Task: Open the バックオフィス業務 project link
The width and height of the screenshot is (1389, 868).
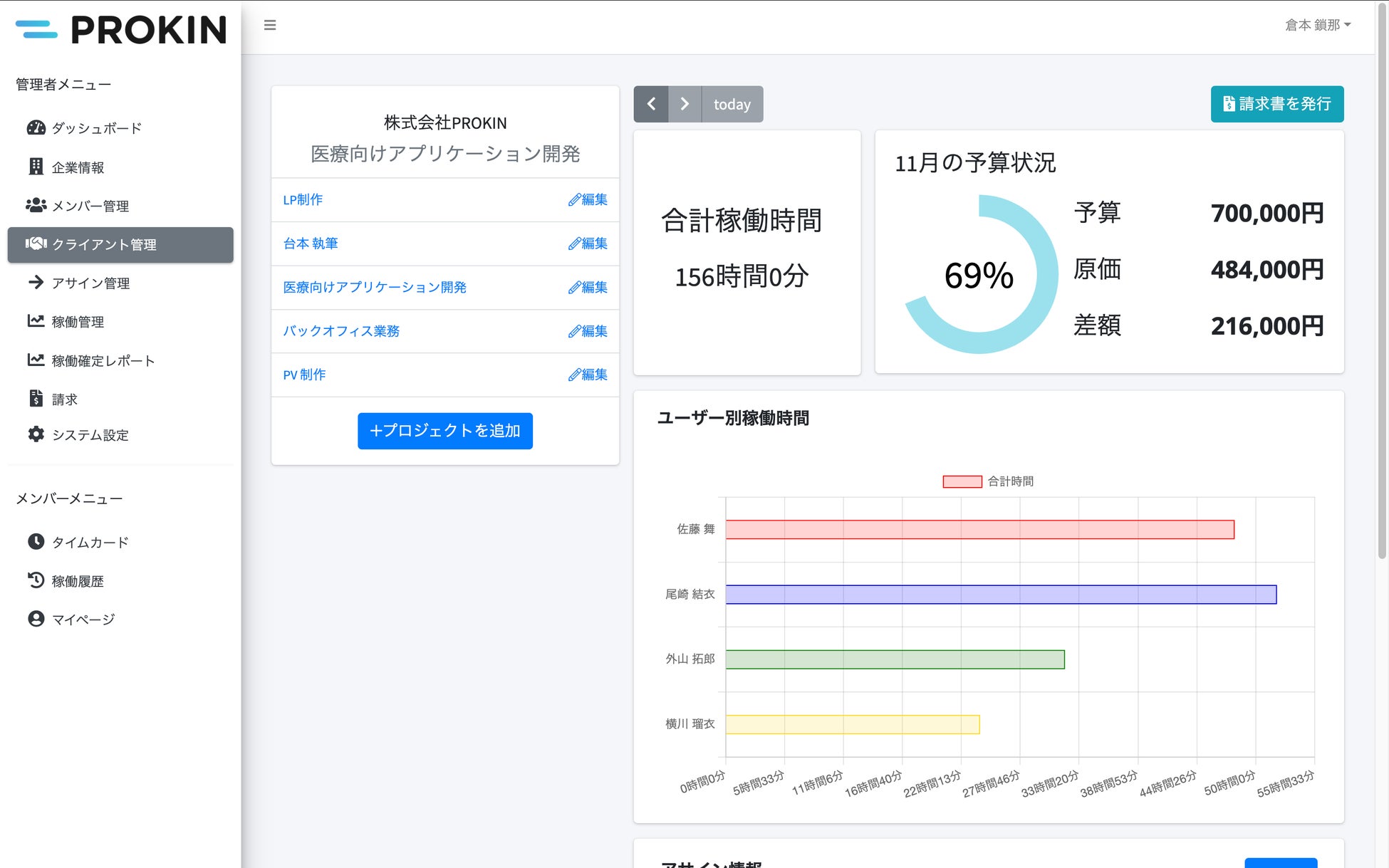Action: 341,331
